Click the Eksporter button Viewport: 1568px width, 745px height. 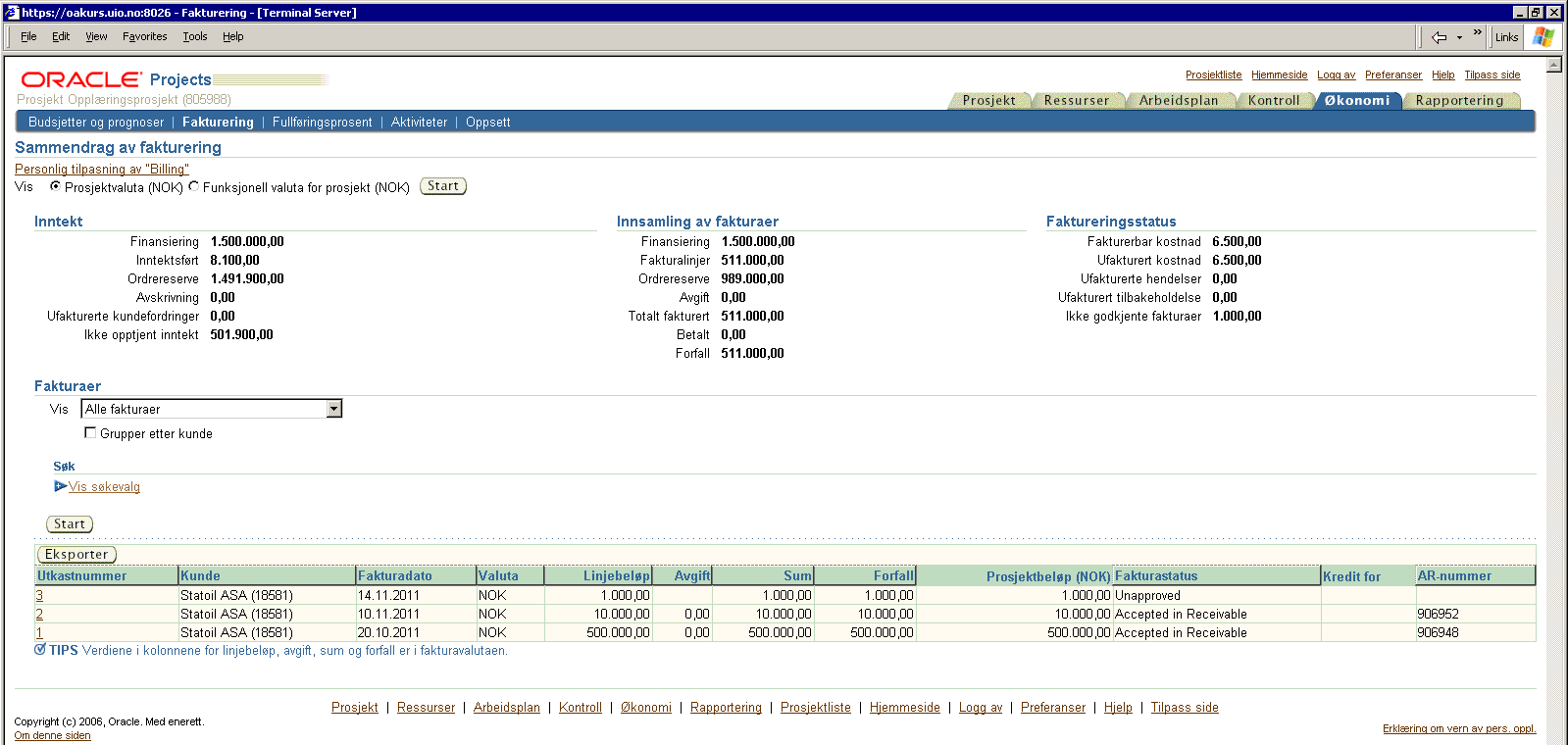tap(76, 554)
